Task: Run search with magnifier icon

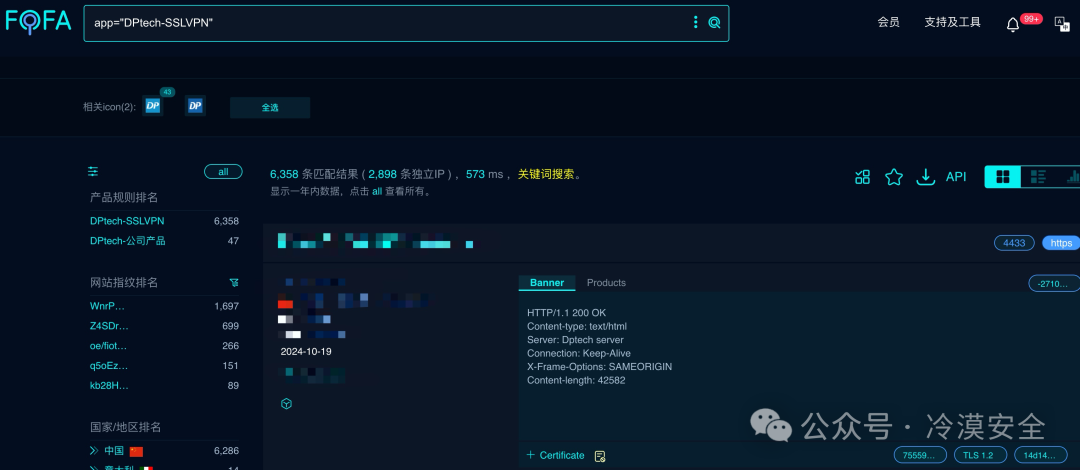Action: pos(714,22)
